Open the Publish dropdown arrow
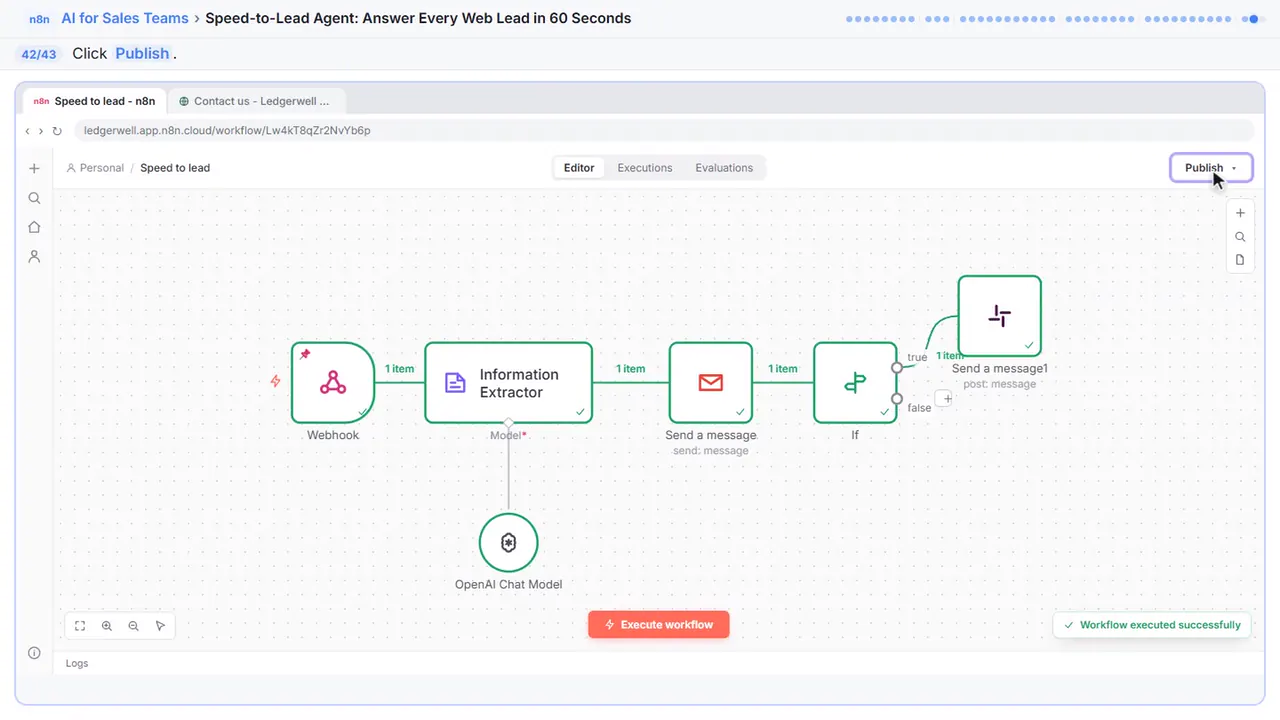The image size is (1280, 720). pos(1234,168)
